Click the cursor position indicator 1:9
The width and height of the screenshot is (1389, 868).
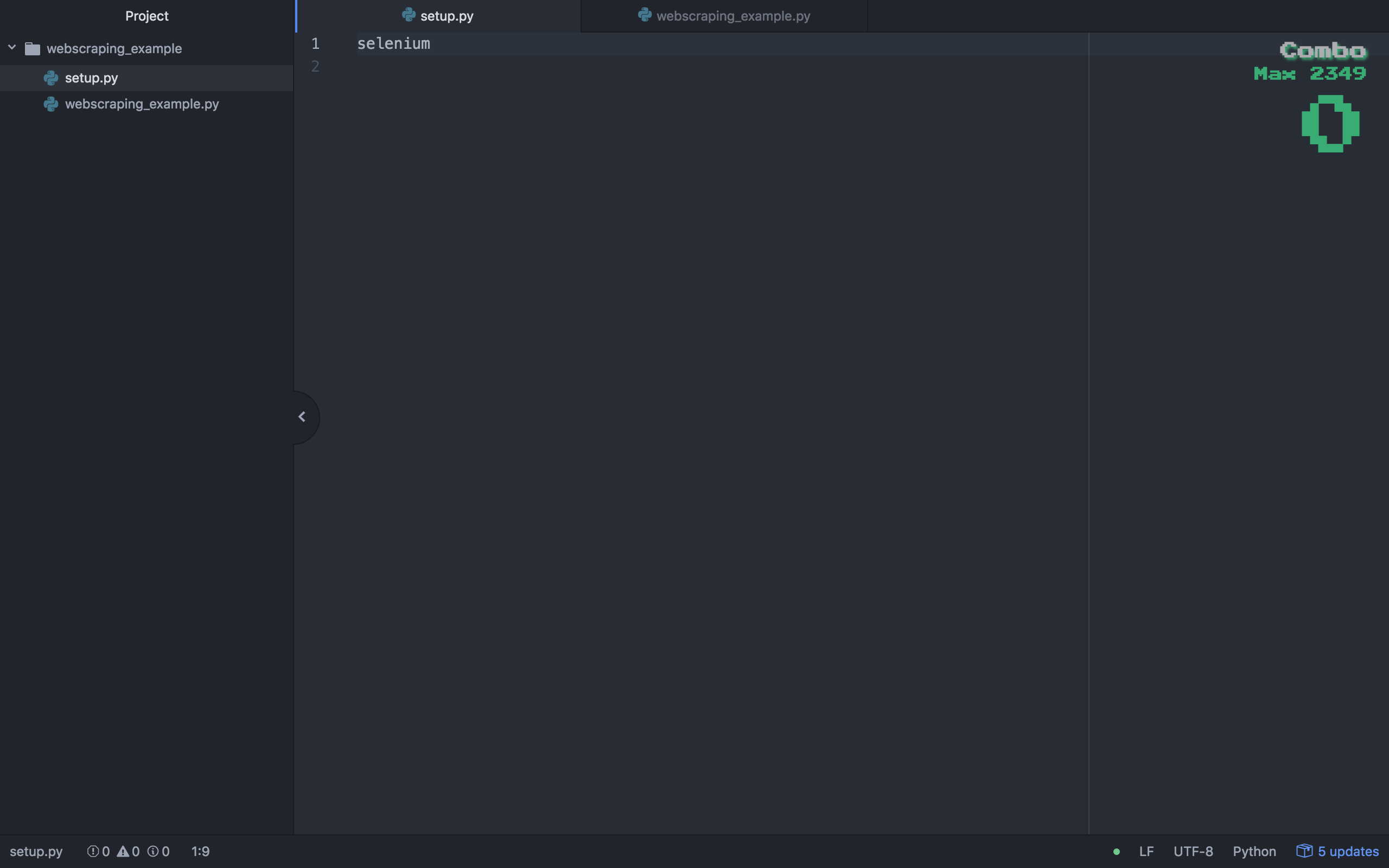pyautogui.click(x=200, y=851)
